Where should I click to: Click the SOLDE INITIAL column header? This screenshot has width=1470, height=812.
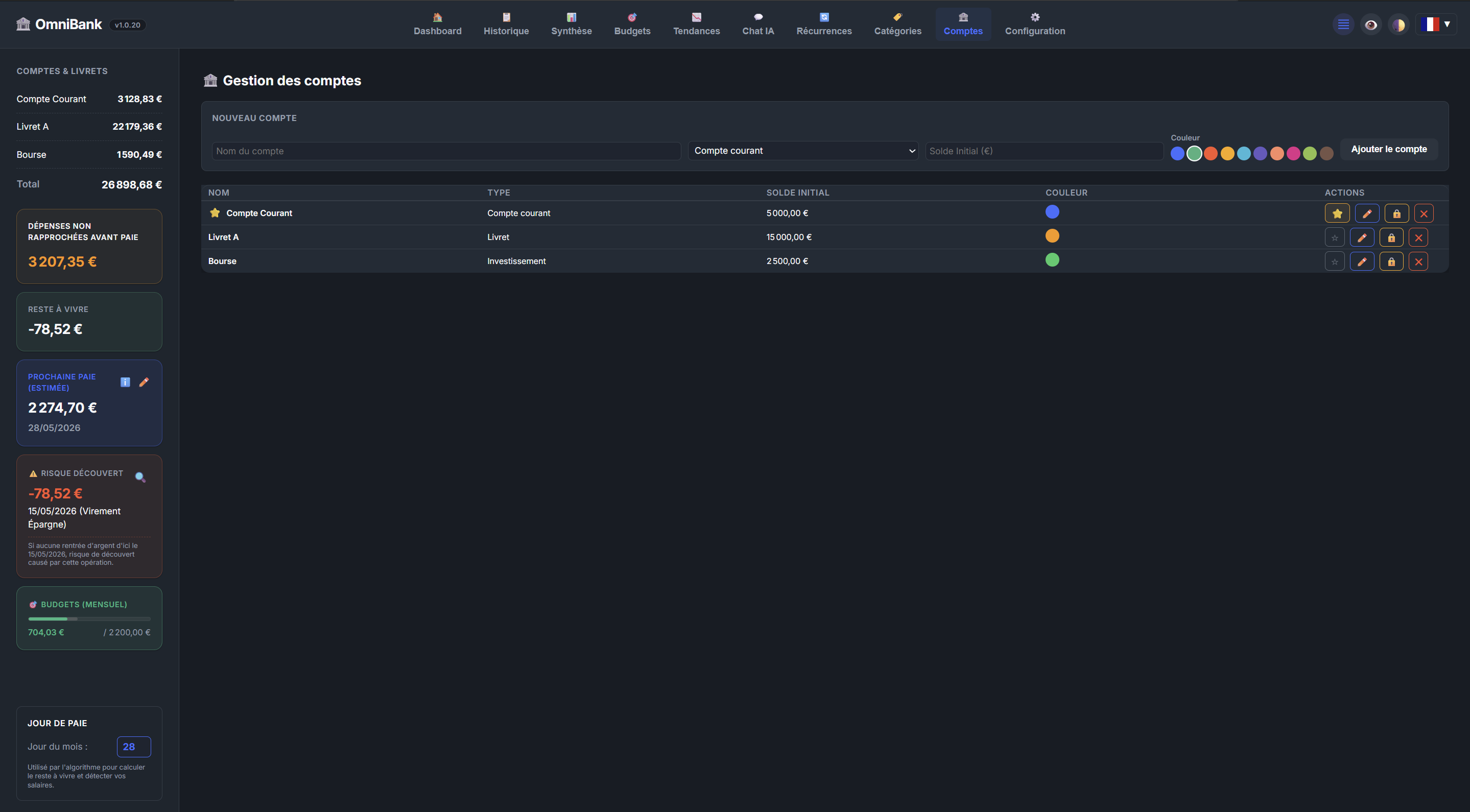click(797, 193)
